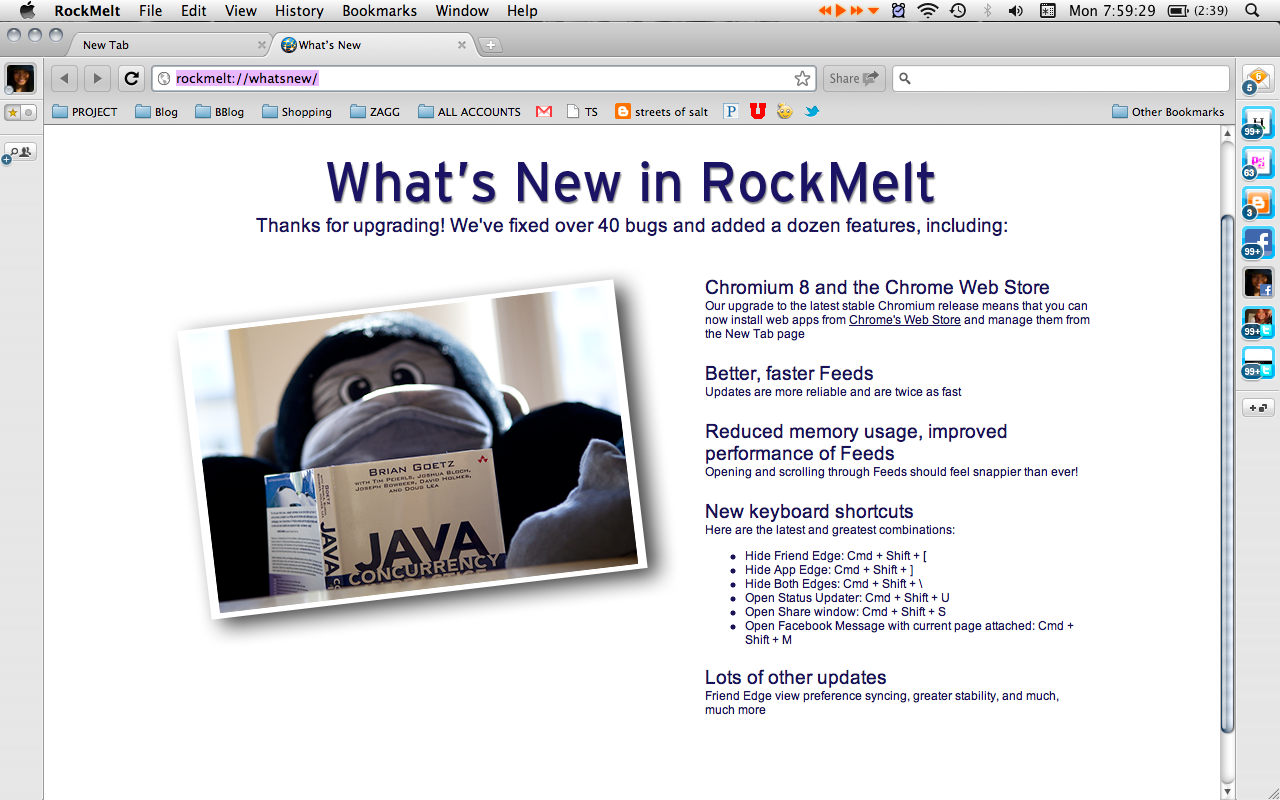Expand the Other Bookmarks folder

[x=1168, y=112]
